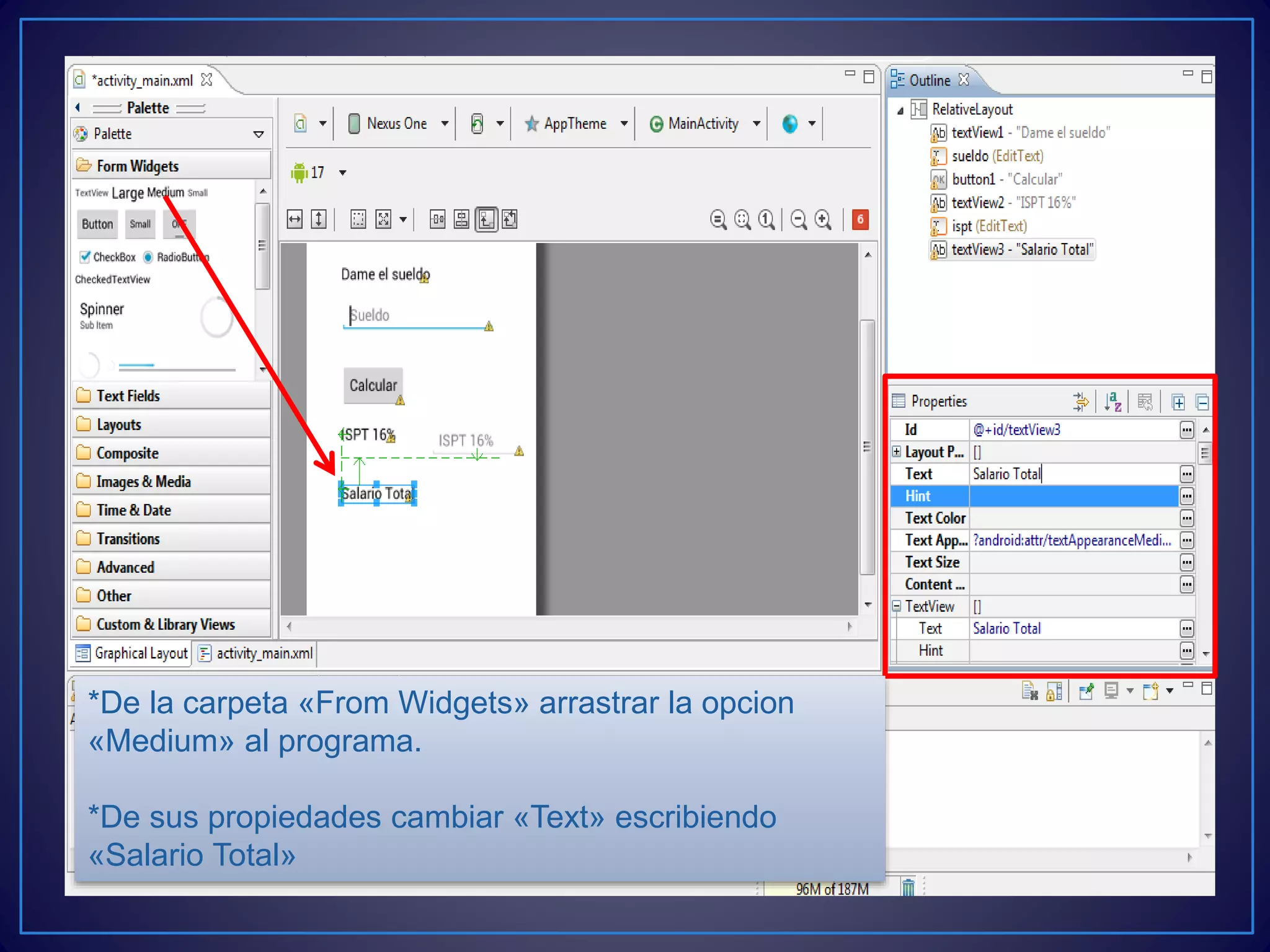Select the Medium TextView palette item

pos(166,192)
